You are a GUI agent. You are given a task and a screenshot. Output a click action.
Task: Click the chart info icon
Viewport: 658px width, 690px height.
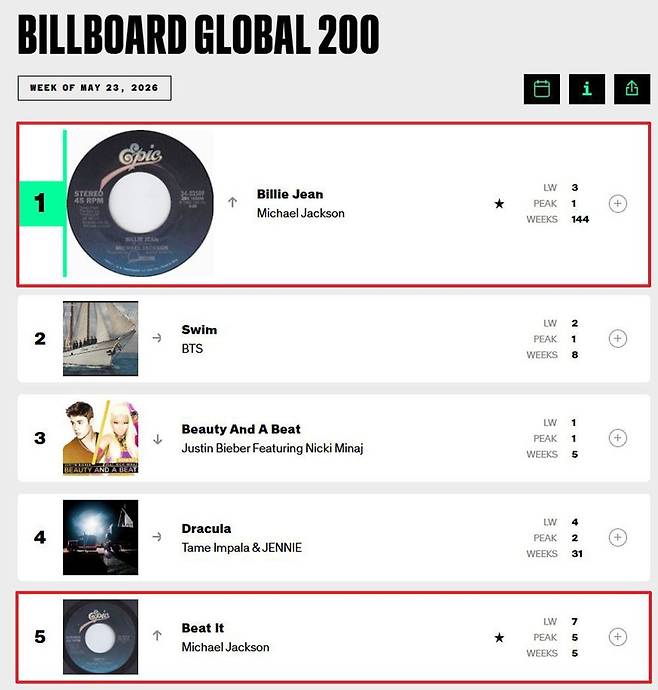tap(587, 89)
